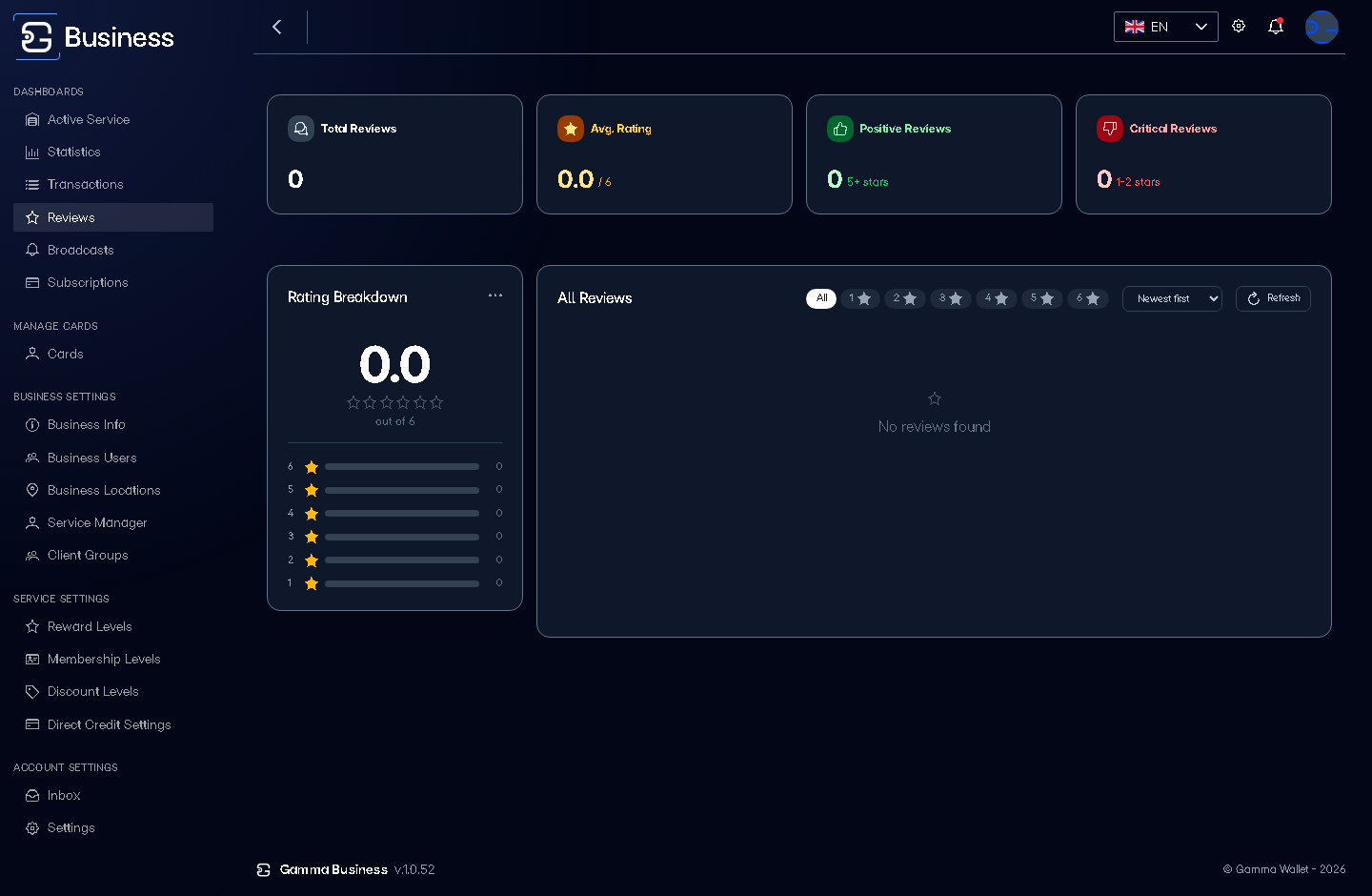Screen dimensions: 1372x896
Task: Open the notifications bell
Action: coord(1276,27)
